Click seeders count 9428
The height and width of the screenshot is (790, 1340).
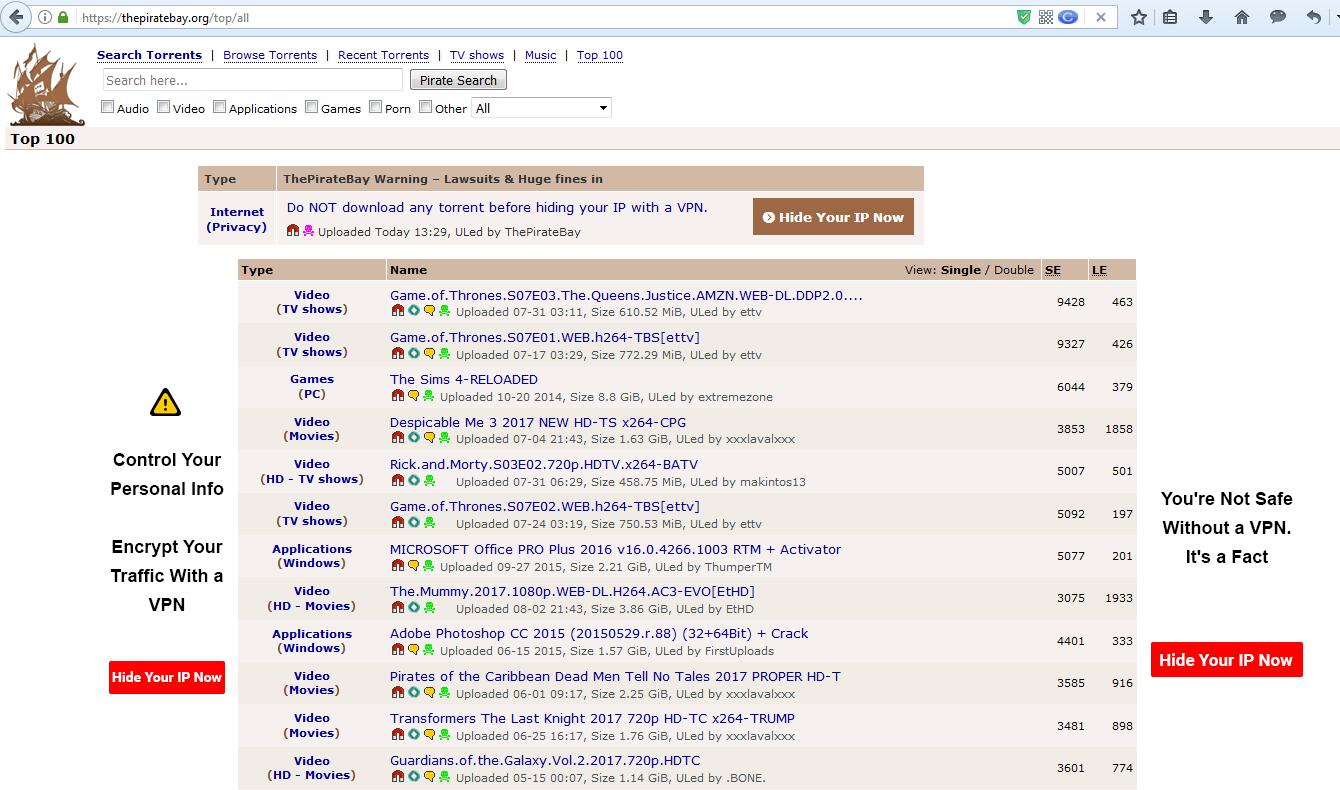(1070, 302)
